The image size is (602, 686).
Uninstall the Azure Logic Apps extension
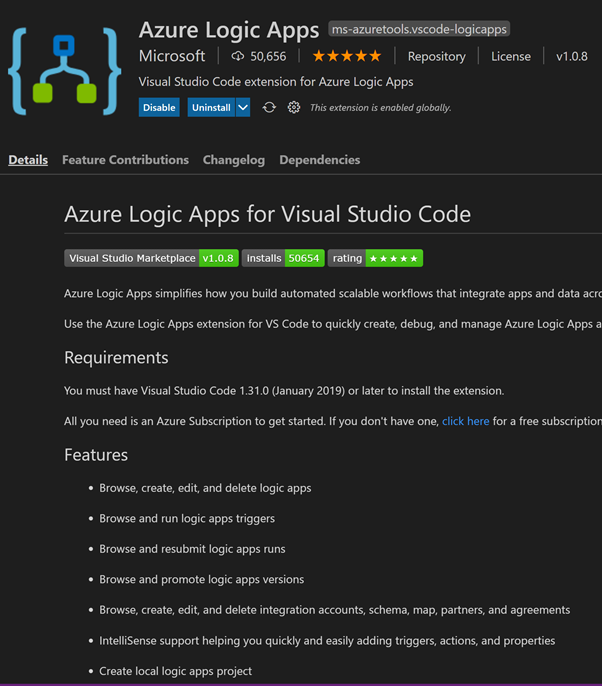point(211,108)
